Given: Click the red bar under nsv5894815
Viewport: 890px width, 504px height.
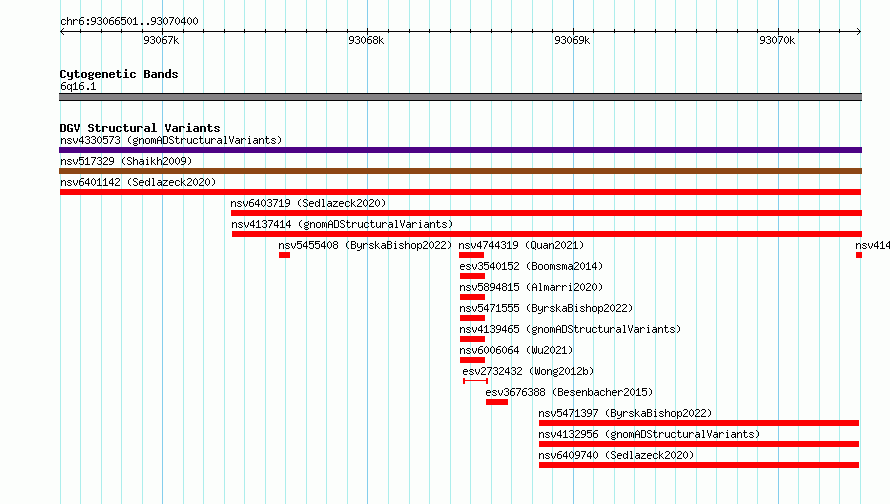Looking at the screenshot, I should 472,297.
